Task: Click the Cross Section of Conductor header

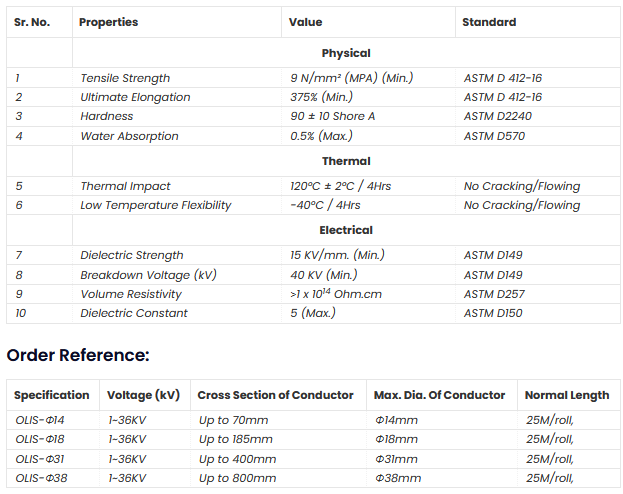Action: [275, 395]
